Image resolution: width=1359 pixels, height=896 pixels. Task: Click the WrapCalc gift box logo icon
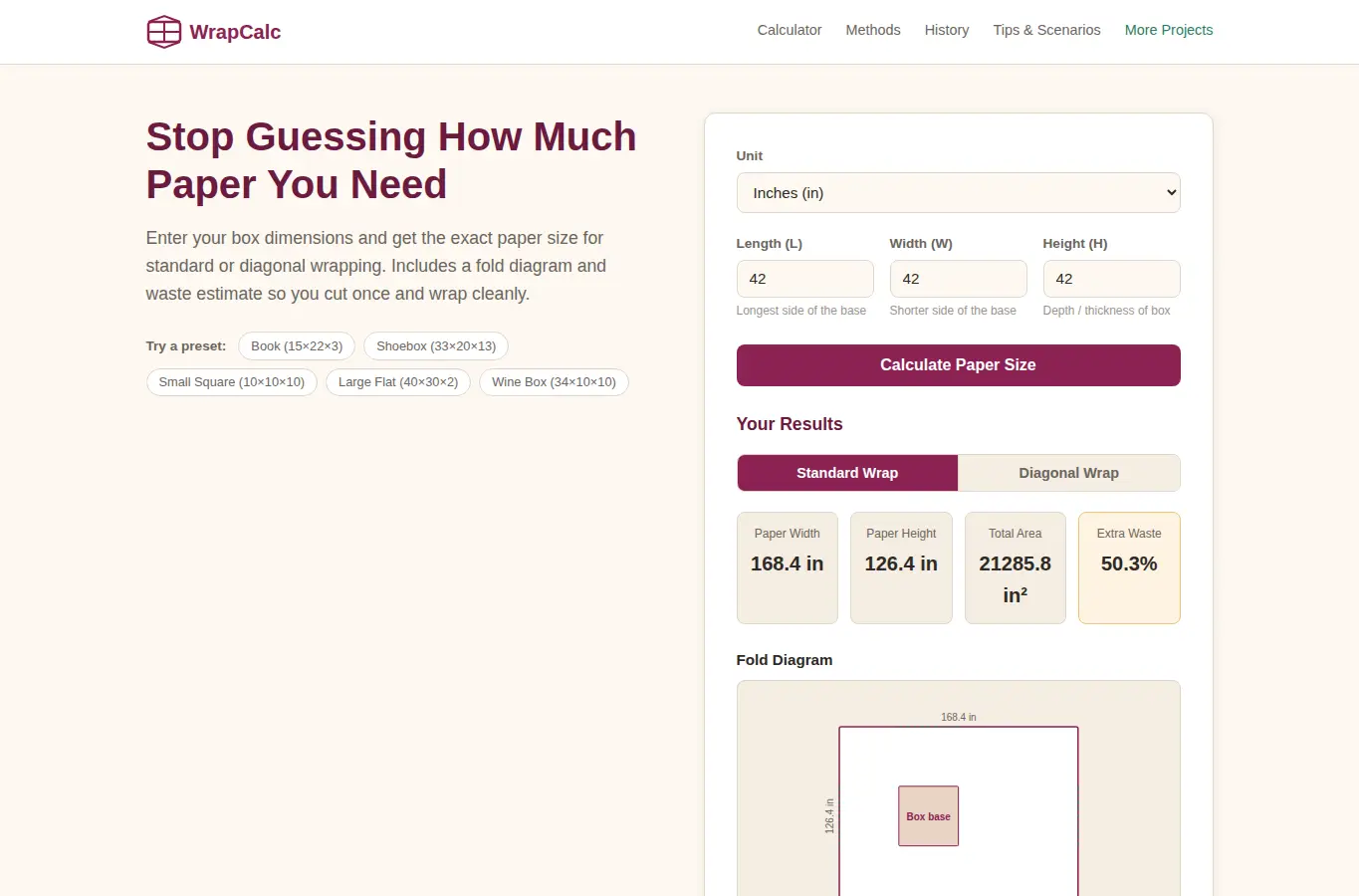[x=163, y=32]
